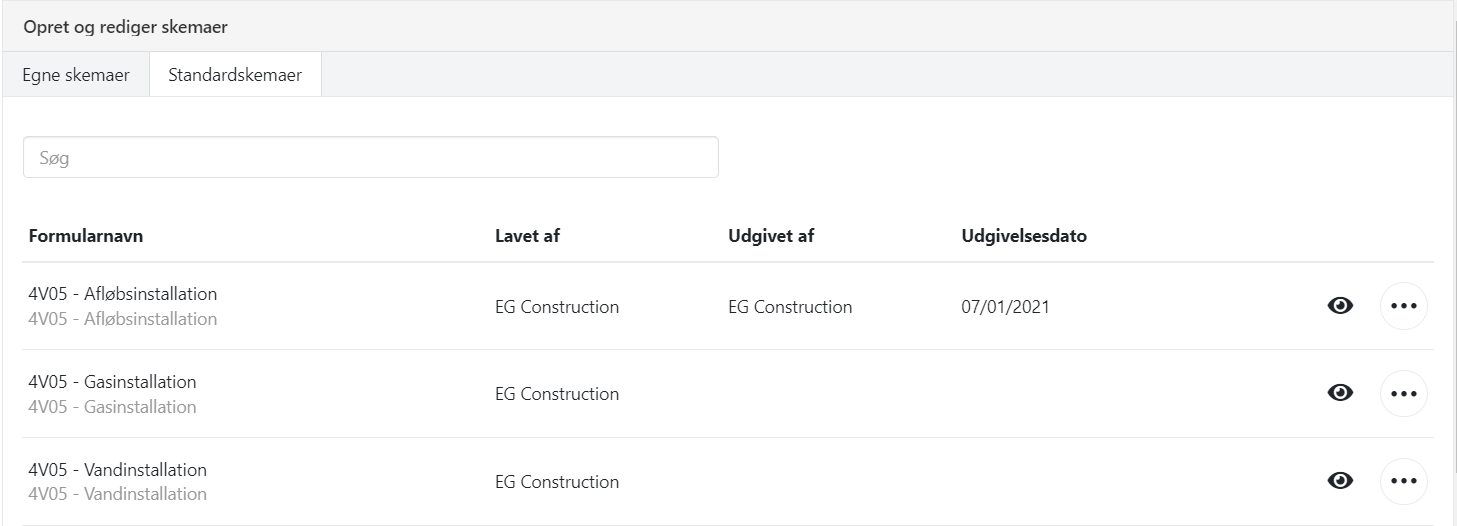Click the 07/01/2021 release date cell

(x=1005, y=307)
